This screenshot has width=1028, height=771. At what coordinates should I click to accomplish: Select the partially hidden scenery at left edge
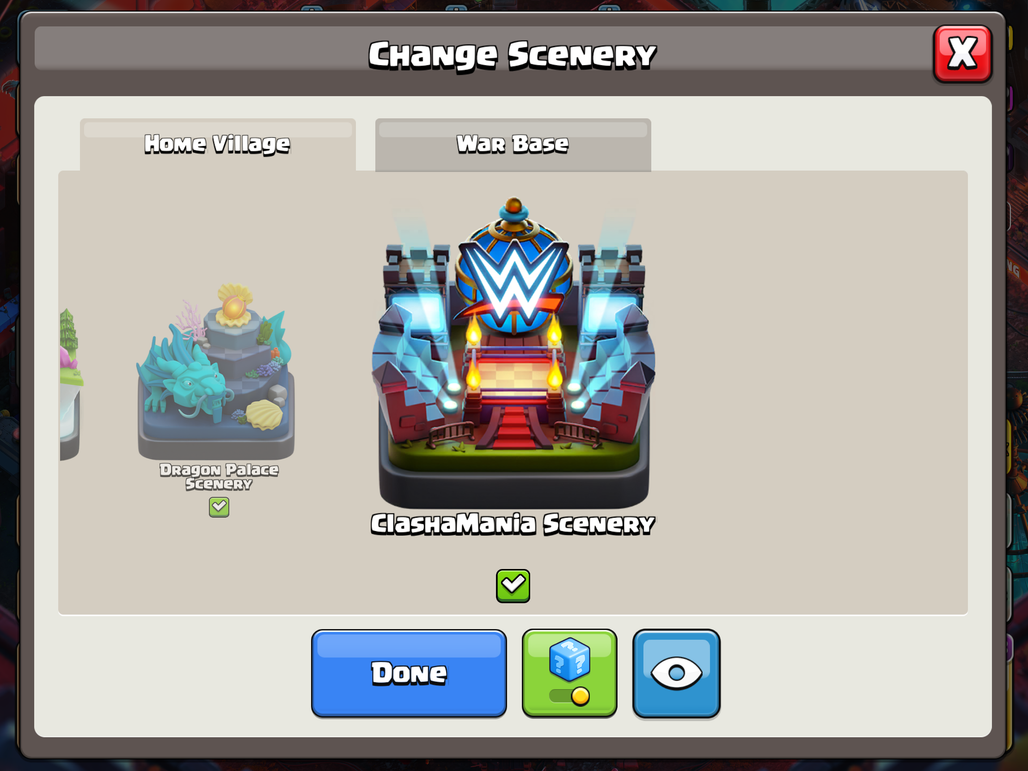[69, 384]
